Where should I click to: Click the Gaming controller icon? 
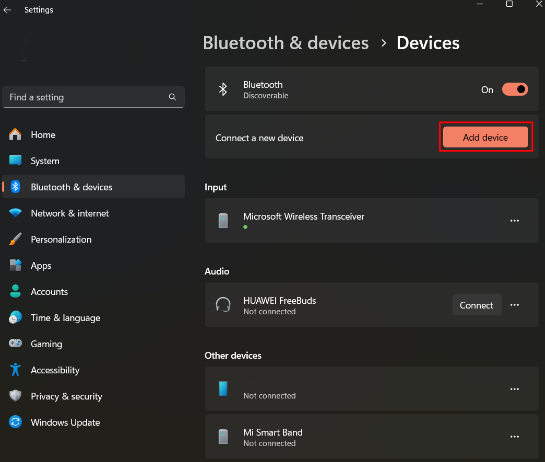(x=15, y=343)
